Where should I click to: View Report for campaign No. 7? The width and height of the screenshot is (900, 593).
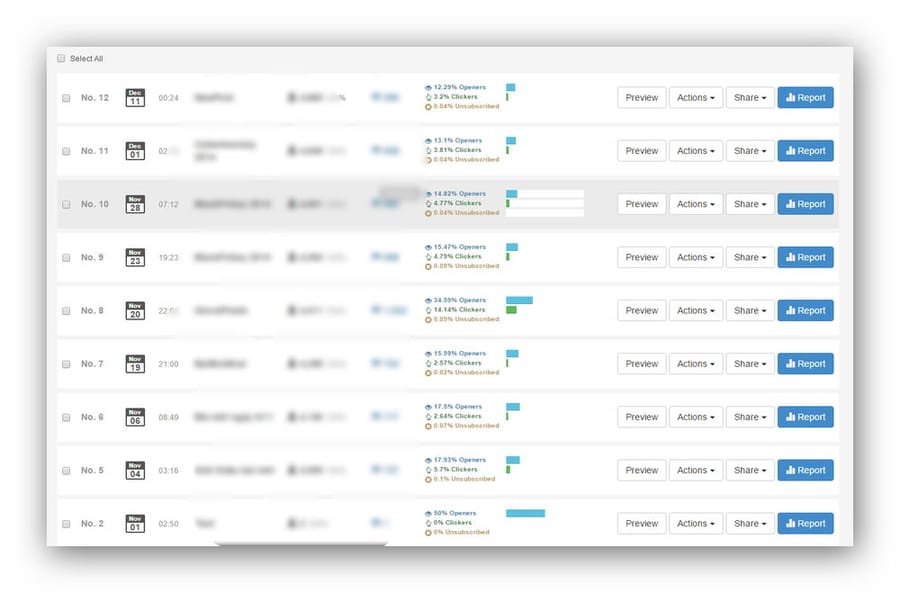click(805, 364)
